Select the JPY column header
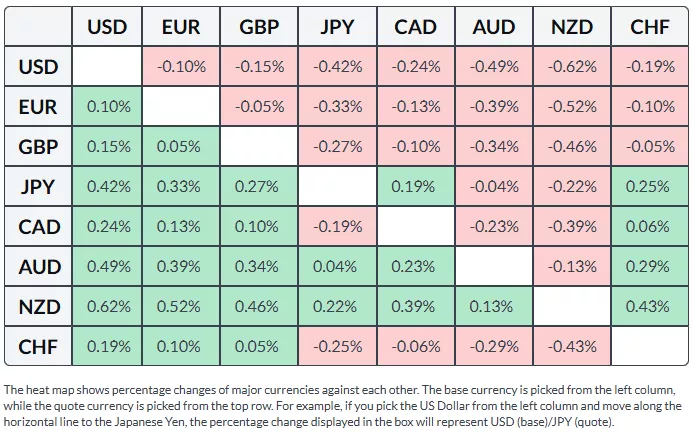Image resolution: width=692 pixels, height=437 pixels. coord(339,27)
